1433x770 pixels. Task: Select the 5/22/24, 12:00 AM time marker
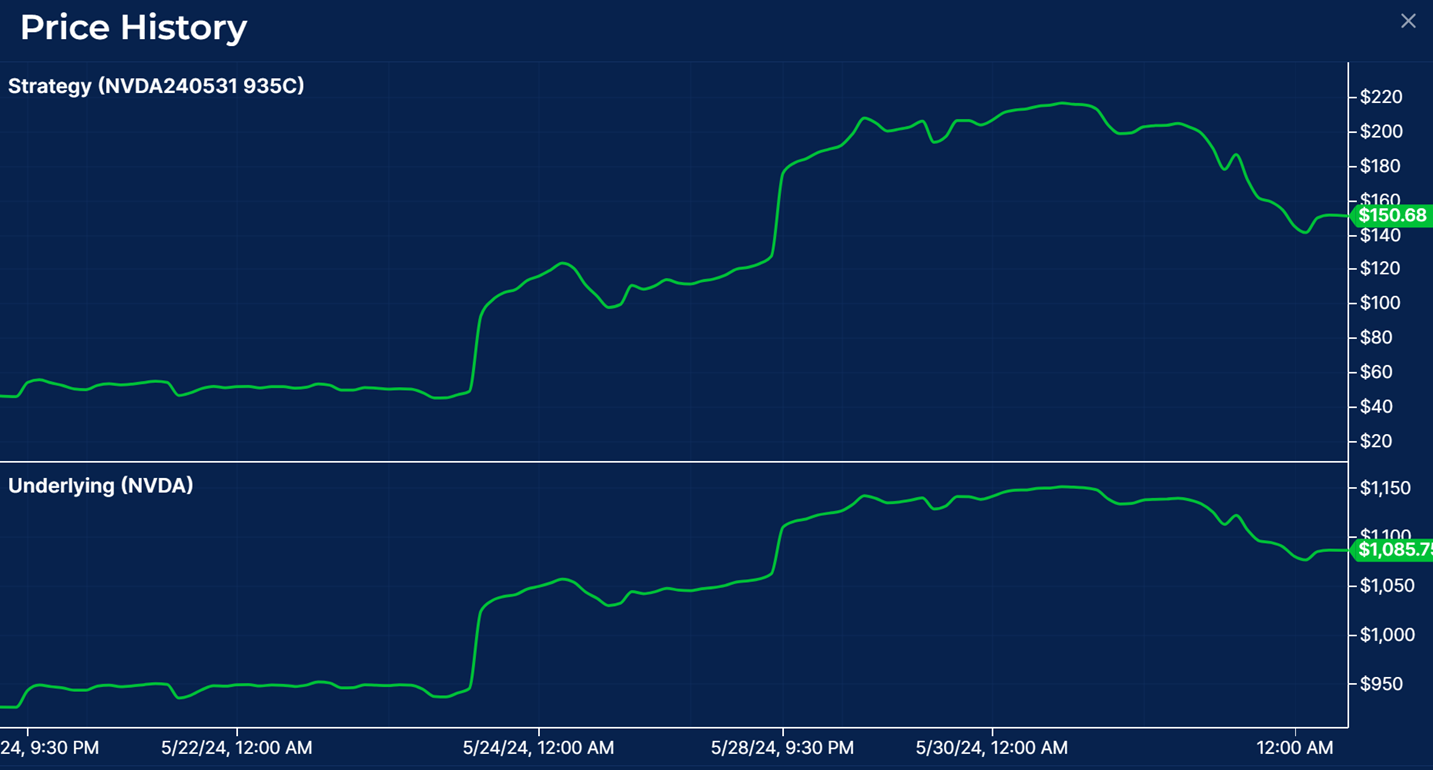(236, 748)
